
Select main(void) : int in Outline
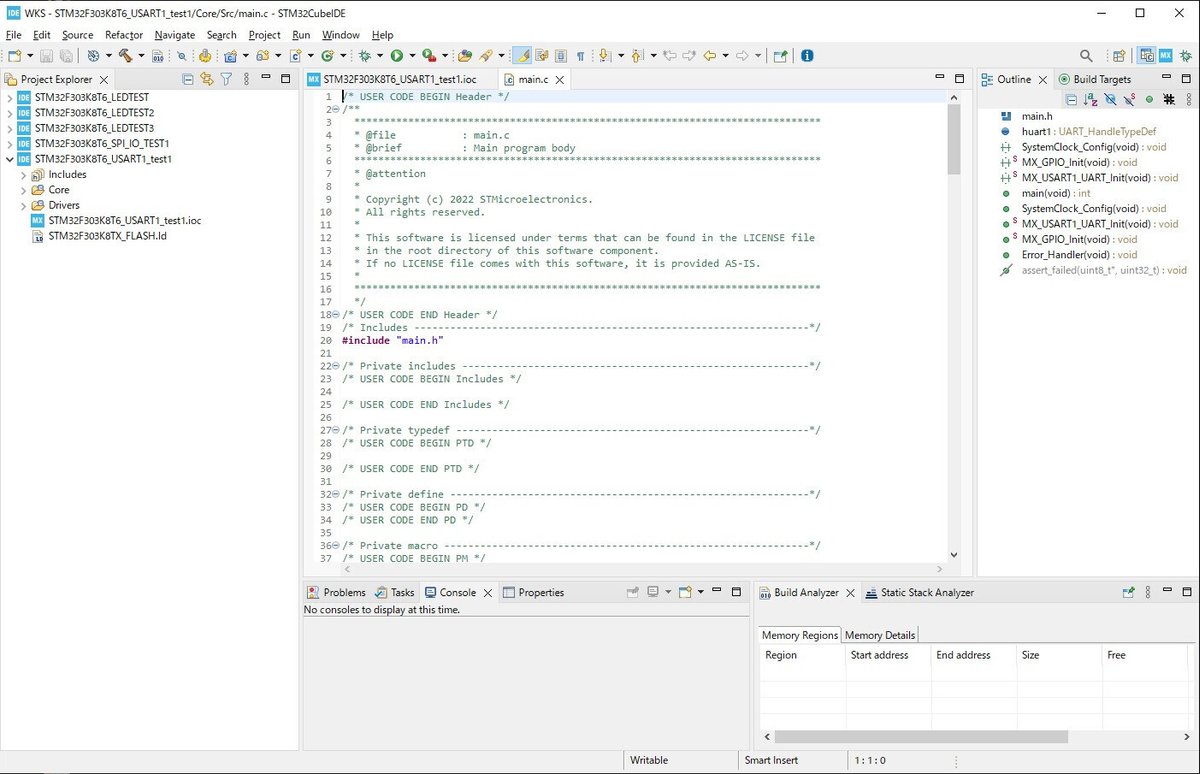(x=1056, y=193)
